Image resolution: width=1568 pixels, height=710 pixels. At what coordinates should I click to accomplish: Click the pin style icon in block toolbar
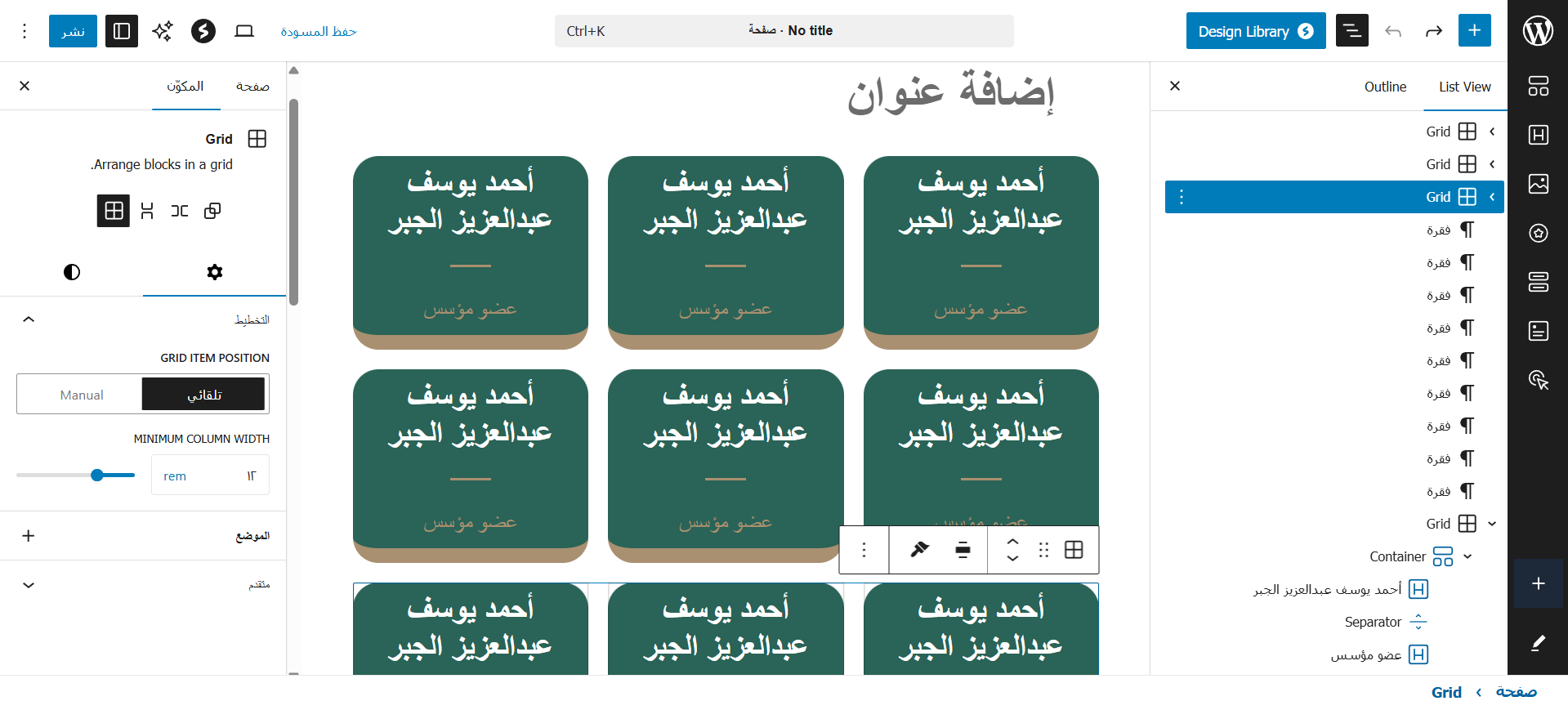click(x=920, y=550)
